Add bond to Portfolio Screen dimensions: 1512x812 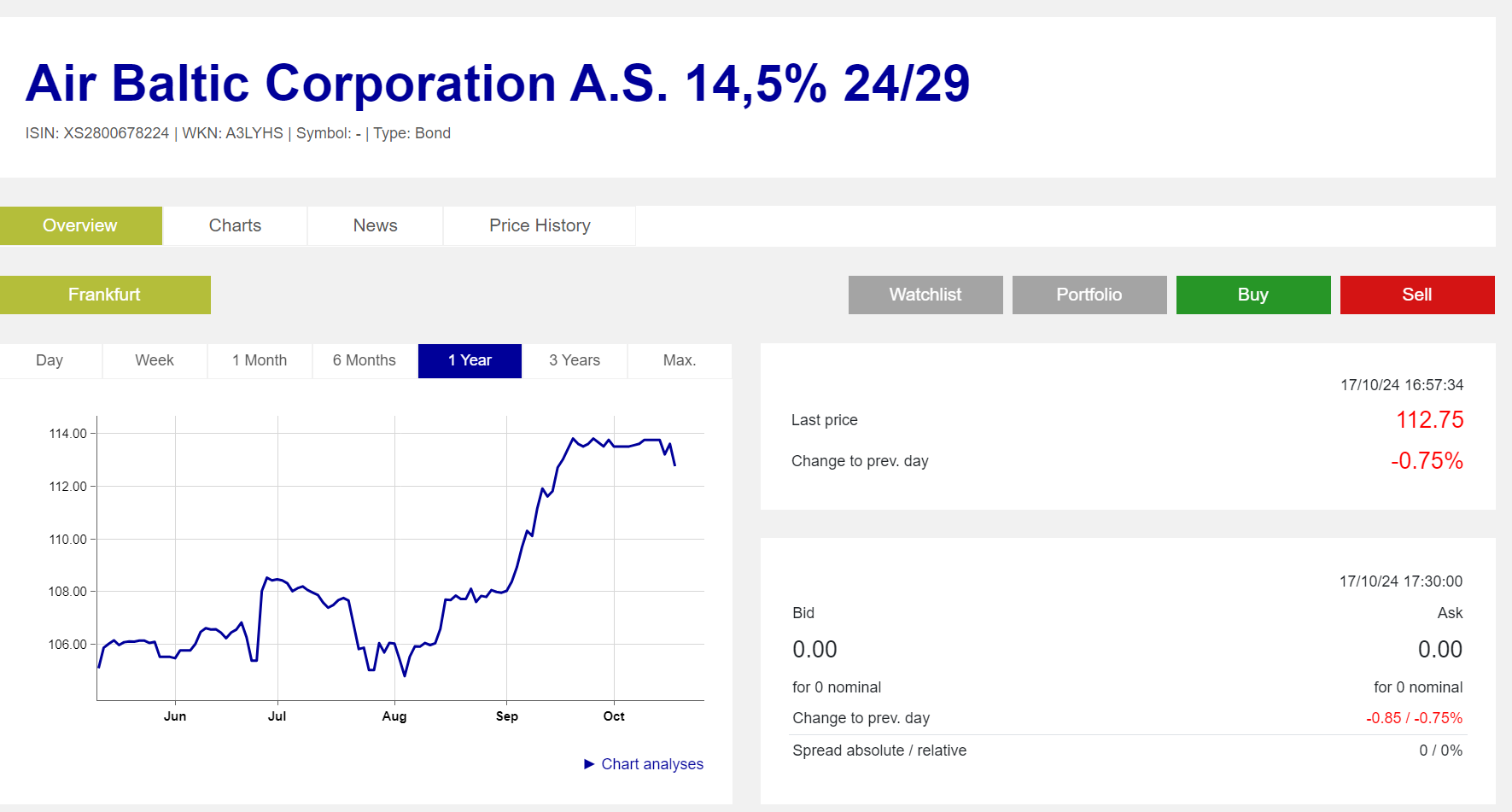pos(1089,295)
